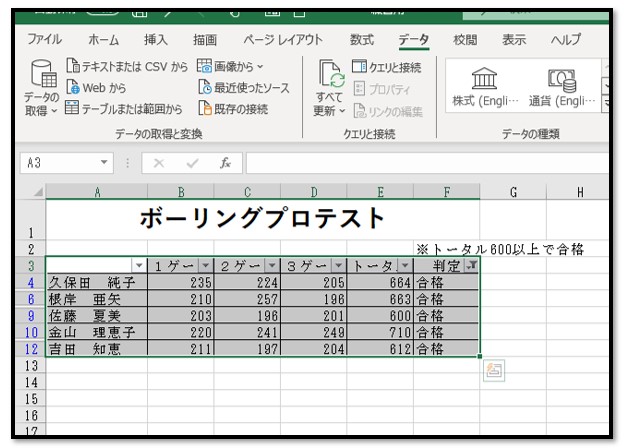Open the 挿入 ribbon tab
Screen dimensions: 624x448
[x=156, y=39]
